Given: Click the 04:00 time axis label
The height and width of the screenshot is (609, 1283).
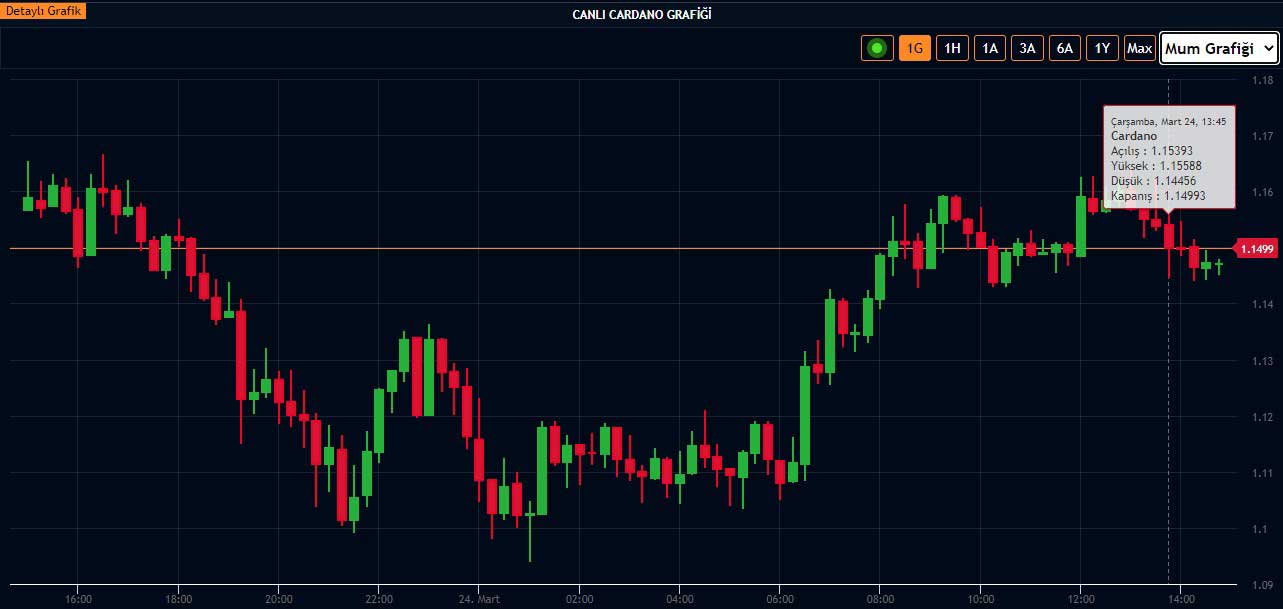Looking at the screenshot, I should pyautogui.click(x=679, y=600).
